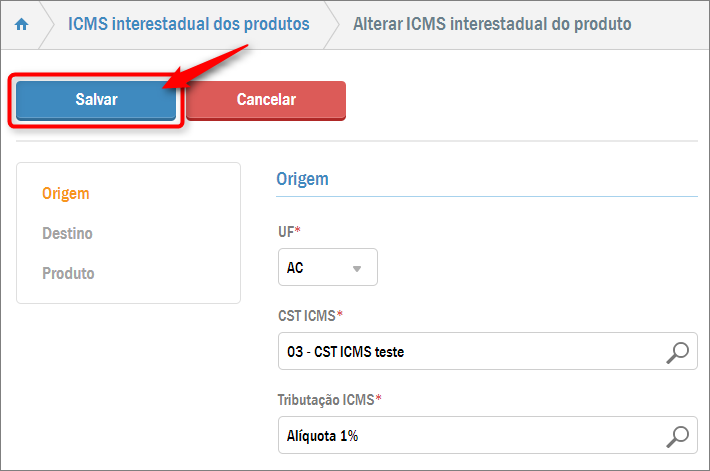Click the Origem section heading
710x471 pixels.
[x=302, y=179]
